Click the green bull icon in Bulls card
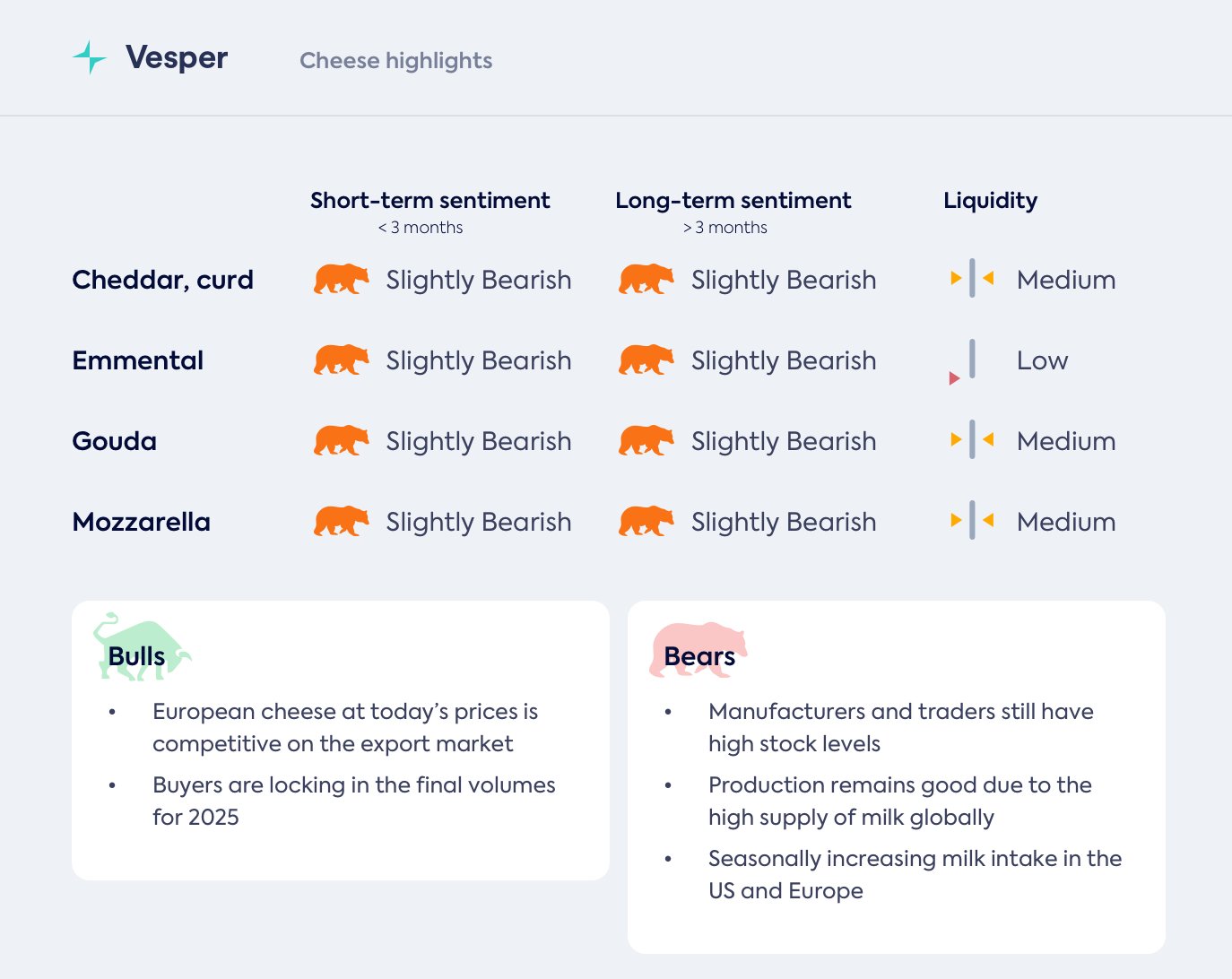This screenshot has width=1232, height=979. coord(141,647)
